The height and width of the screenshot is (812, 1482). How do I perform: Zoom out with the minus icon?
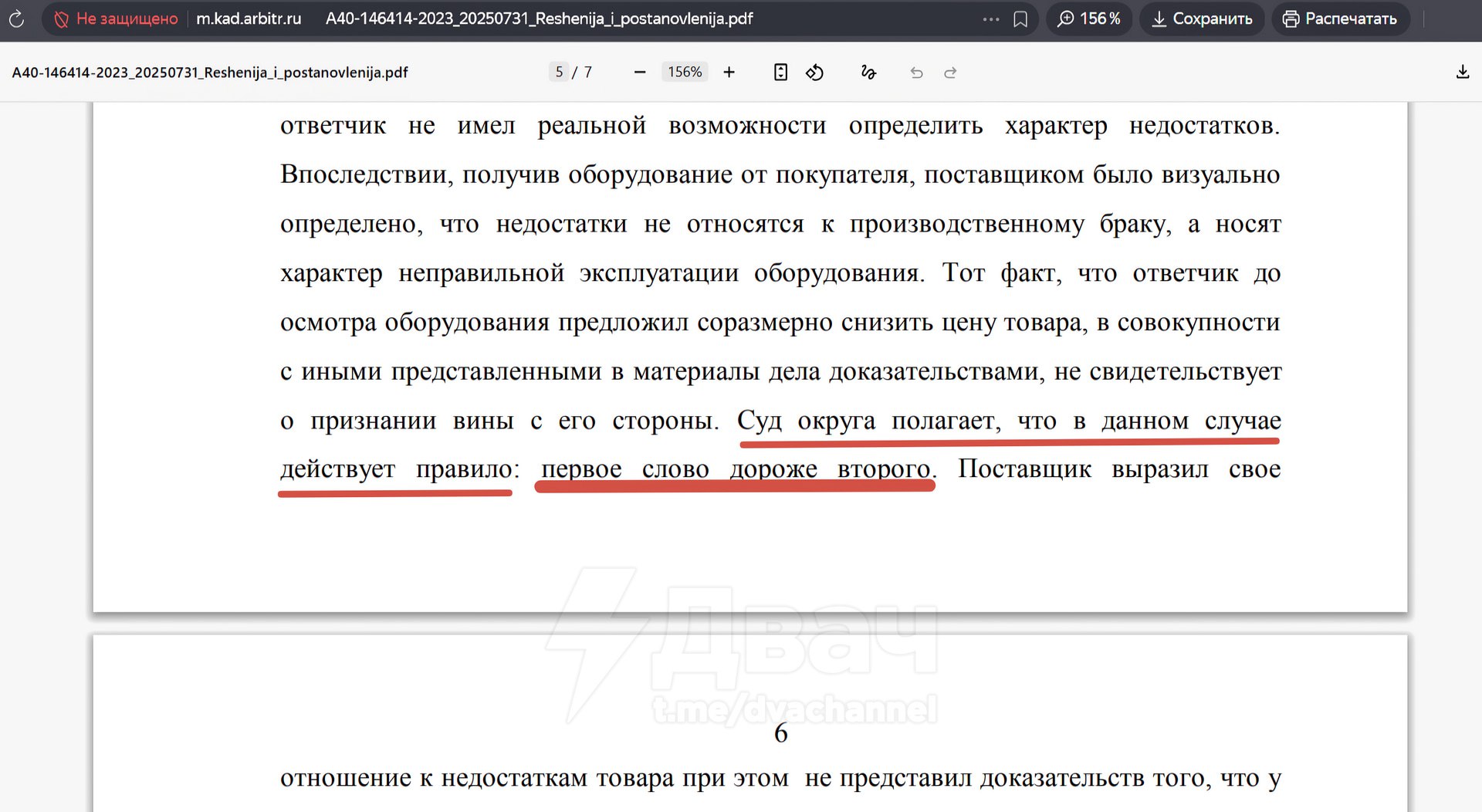(x=639, y=73)
